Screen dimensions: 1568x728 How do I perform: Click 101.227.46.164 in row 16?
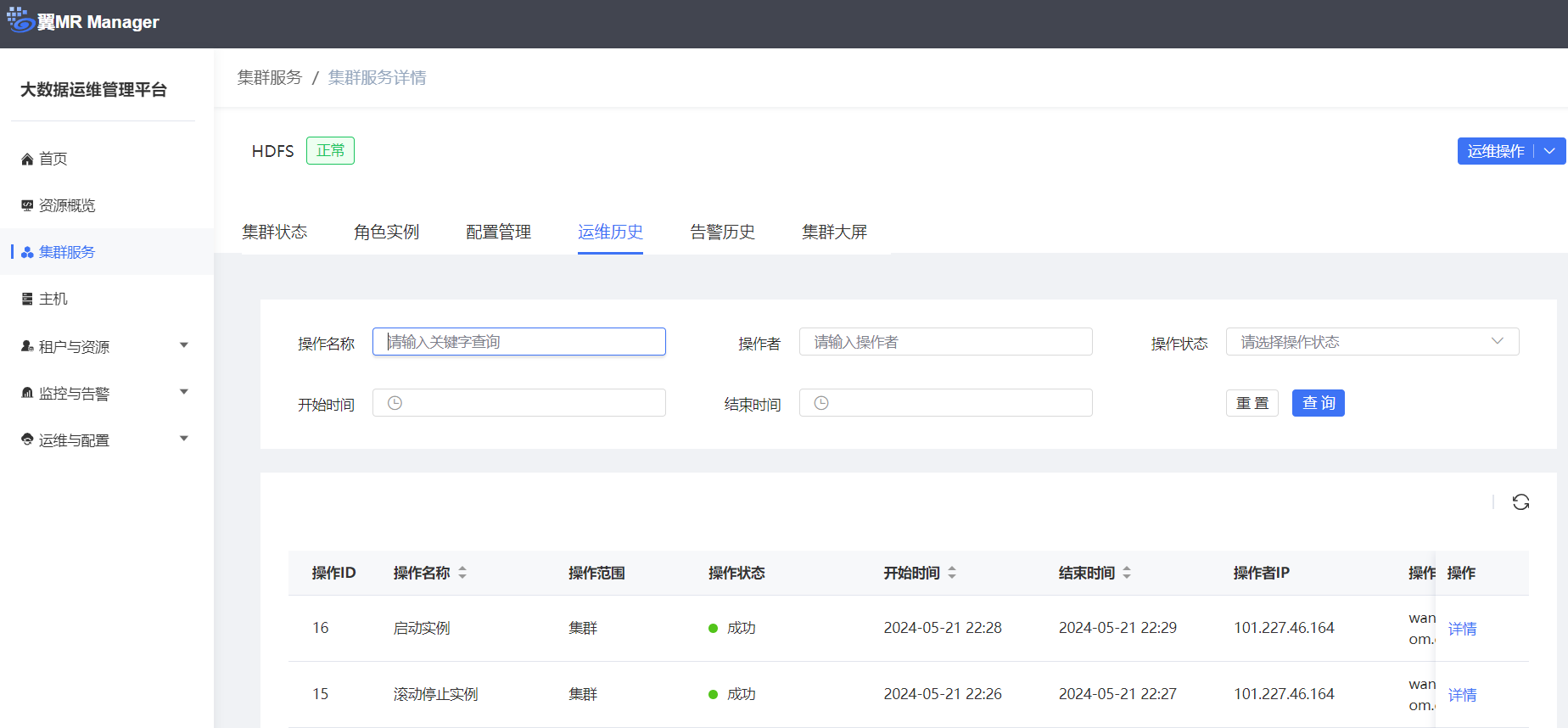[1284, 628]
